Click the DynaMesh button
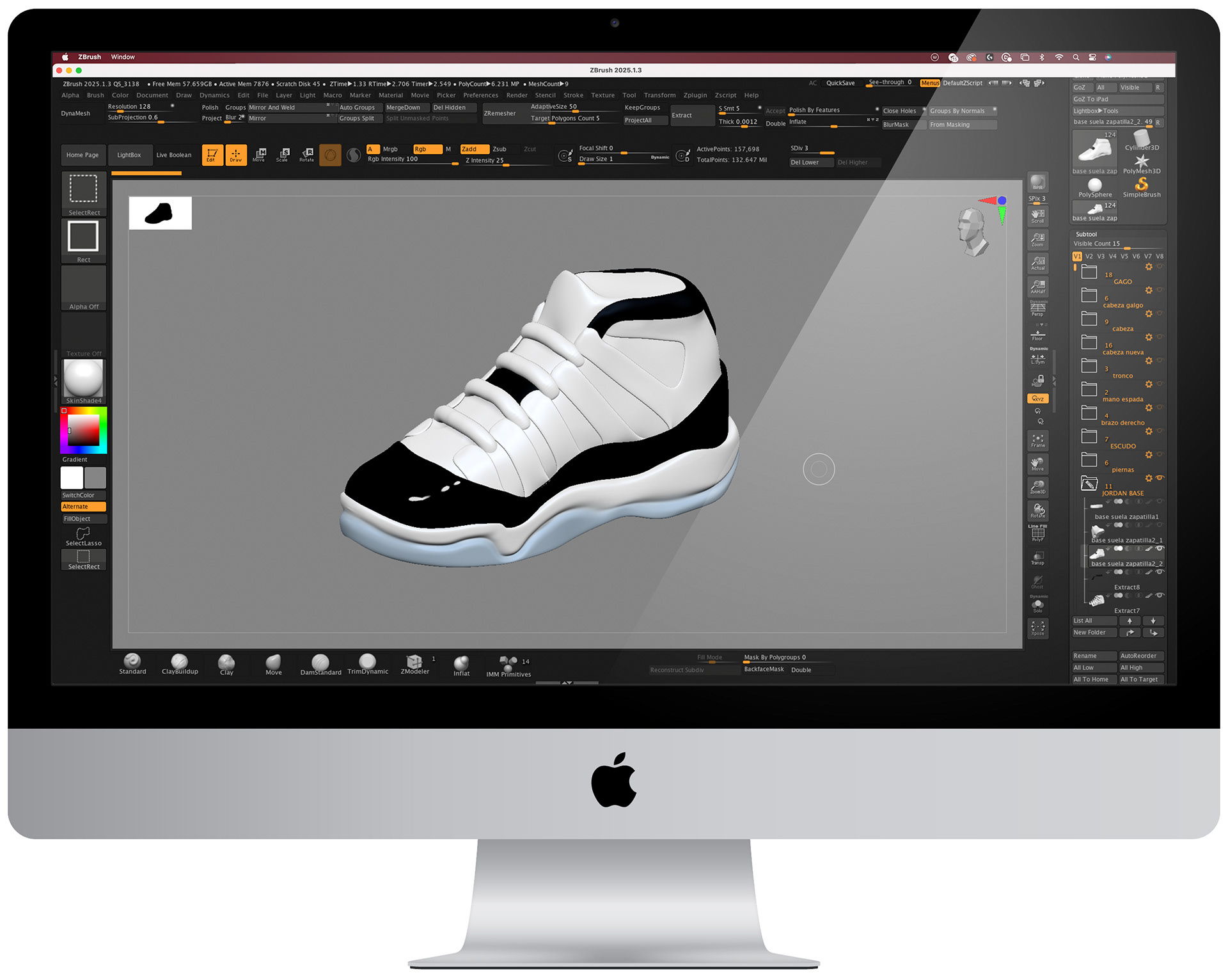 point(75,113)
